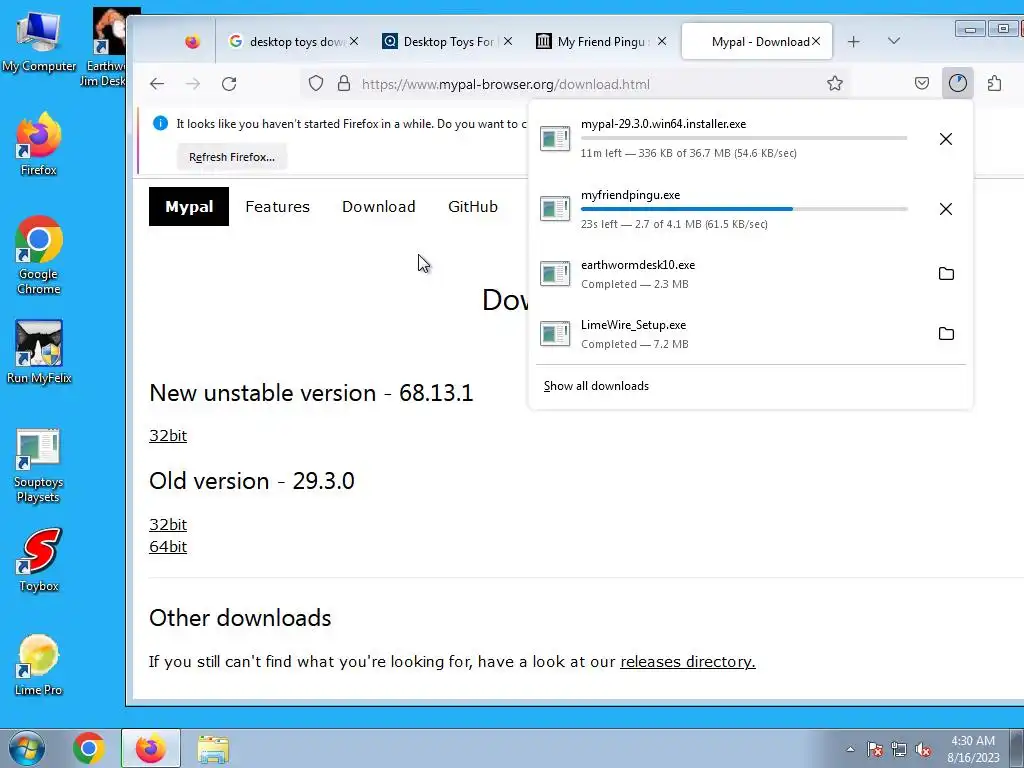Open the releases directory link
Image resolution: width=1024 pixels, height=768 pixels.
coord(688,662)
